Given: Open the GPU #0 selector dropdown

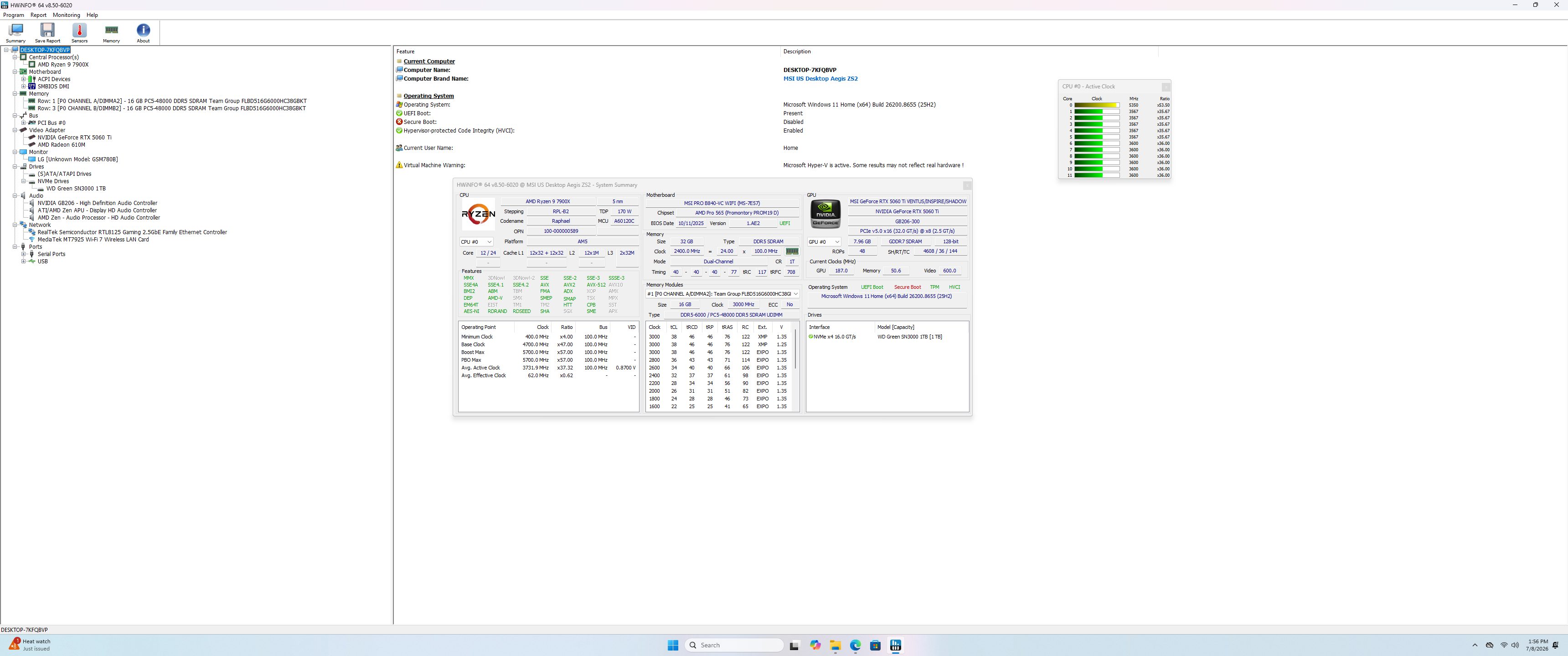Looking at the screenshot, I should coord(824,242).
